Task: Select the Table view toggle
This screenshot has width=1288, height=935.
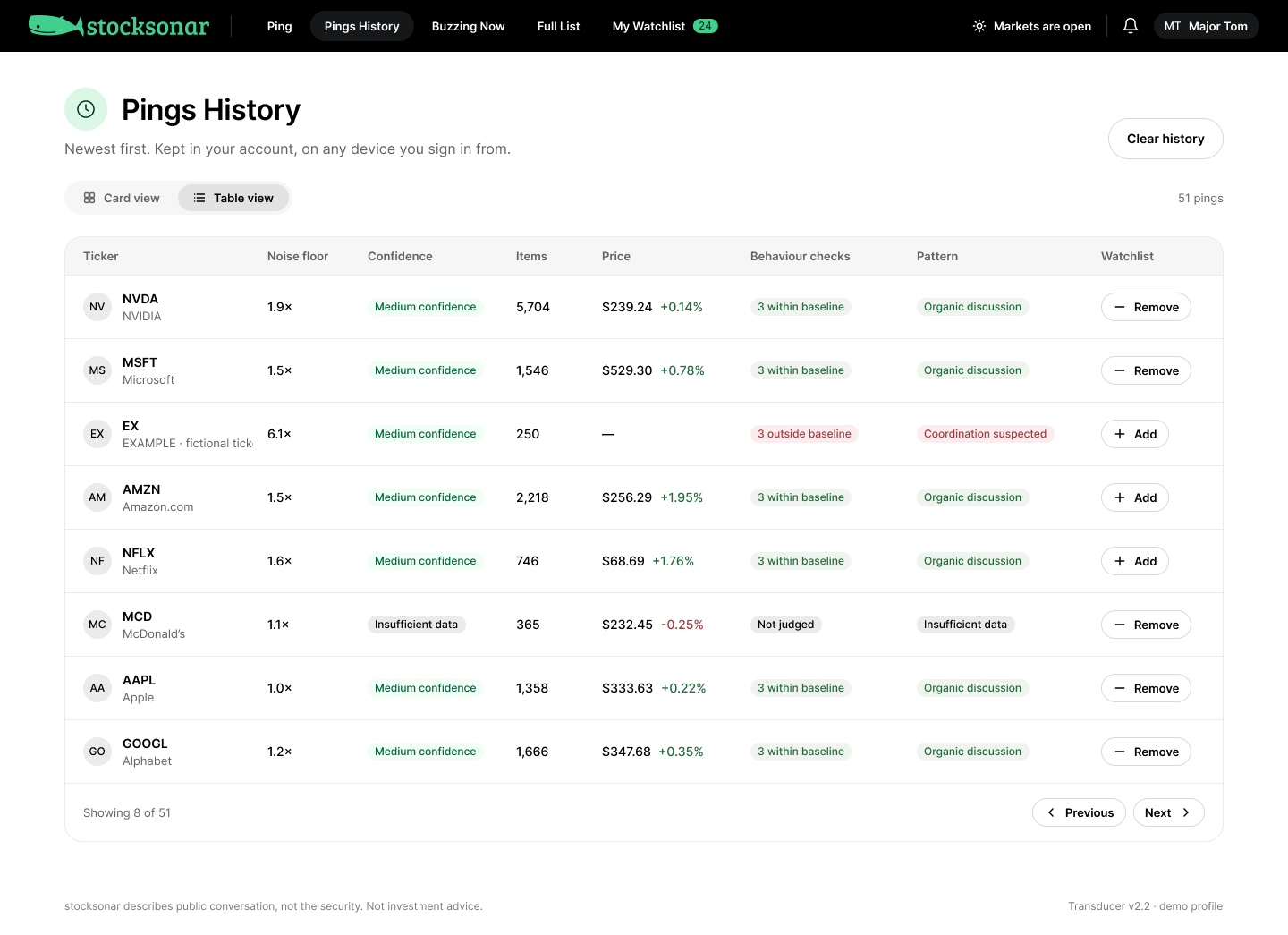Action: tap(233, 198)
